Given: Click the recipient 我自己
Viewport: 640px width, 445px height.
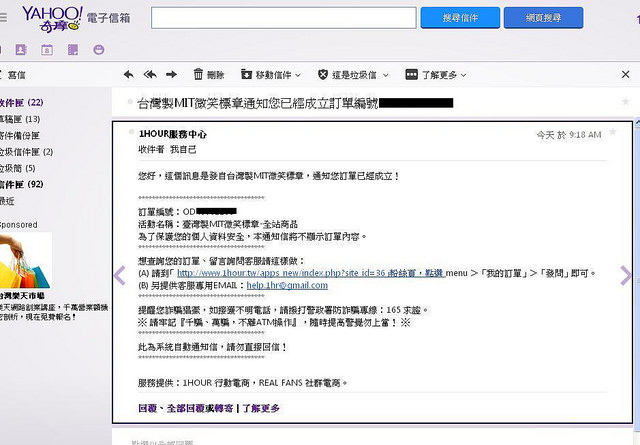Looking at the screenshot, I should tap(183, 149).
